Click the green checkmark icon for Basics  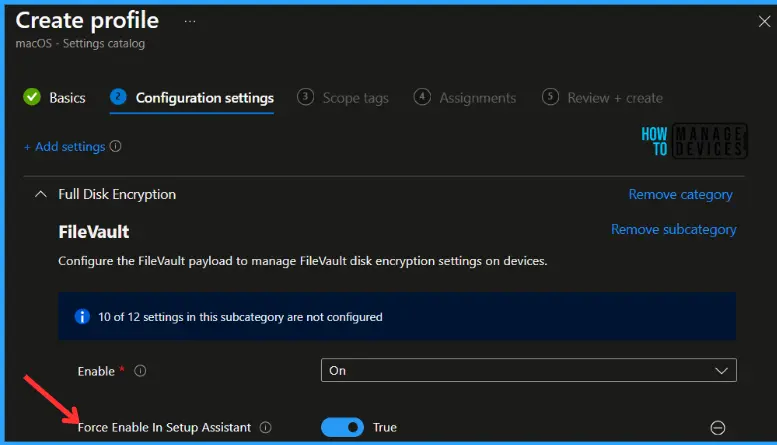point(32,97)
